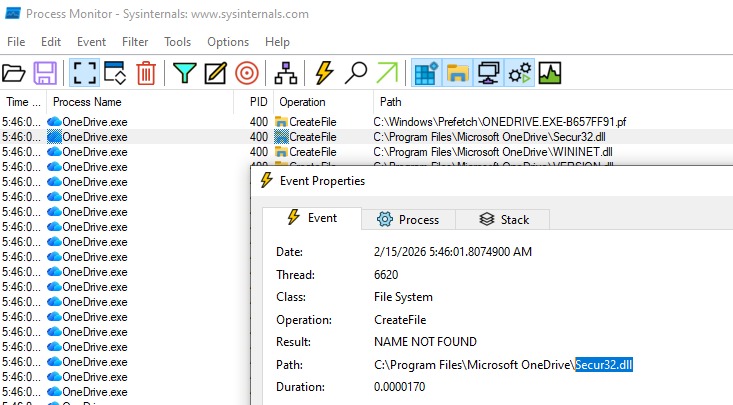Click the Save toolbar icon
This screenshot has width=733, height=405.
pos(45,72)
